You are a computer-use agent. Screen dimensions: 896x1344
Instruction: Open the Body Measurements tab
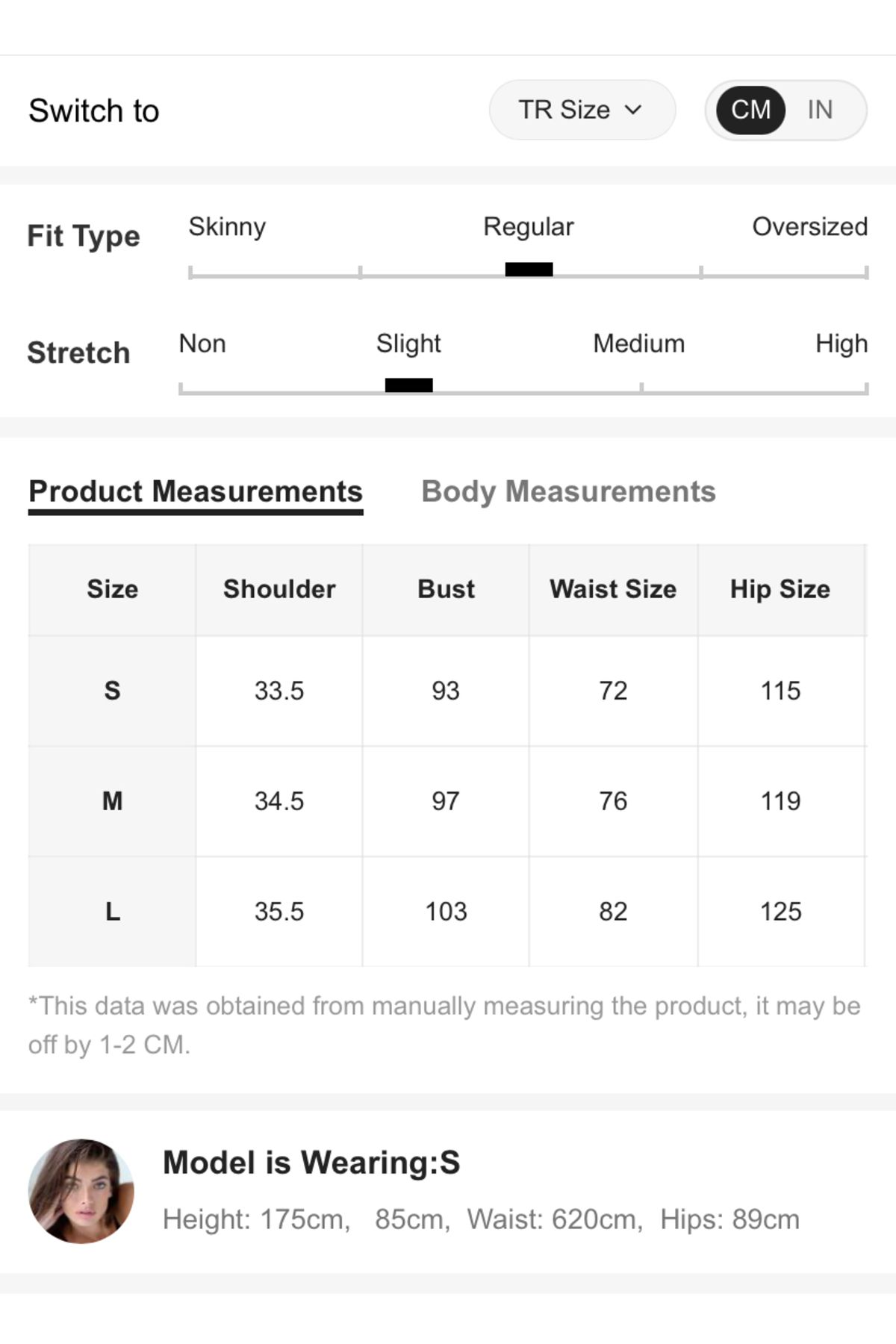point(568,491)
